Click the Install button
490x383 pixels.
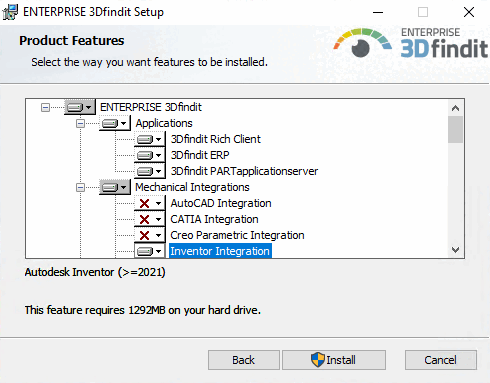click(334, 360)
